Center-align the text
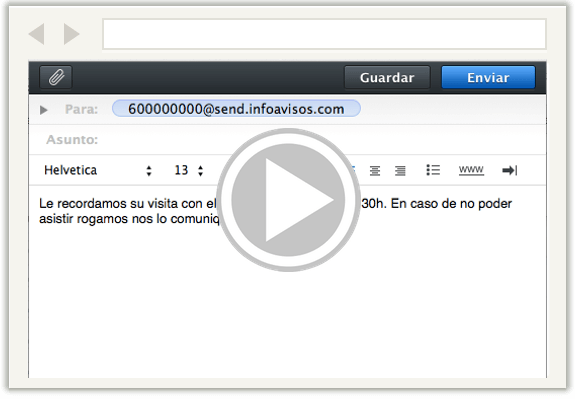 375,171
